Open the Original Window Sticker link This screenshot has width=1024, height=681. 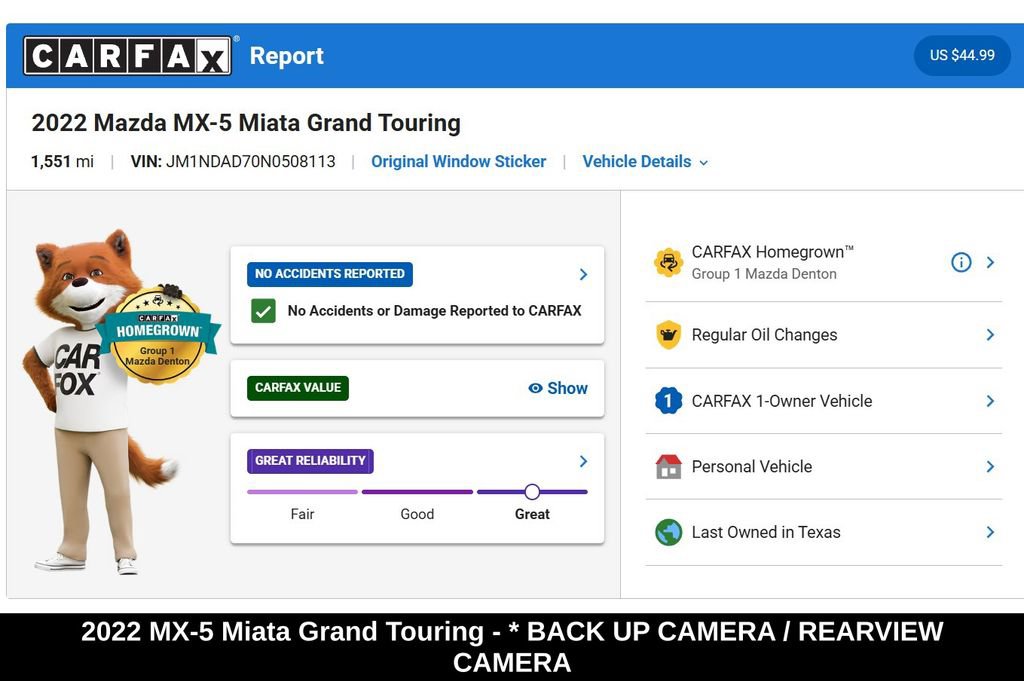(x=458, y=161)
